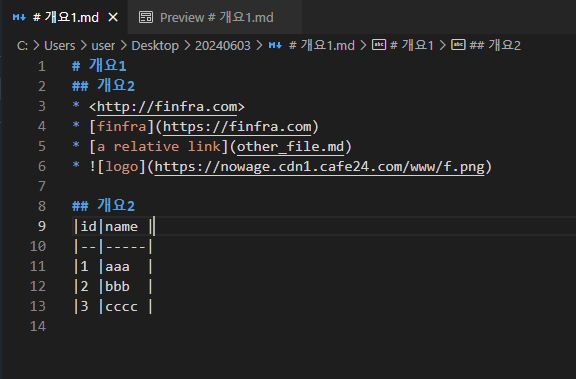Click the '## 개요2' heading on line 2

[104, 86]
